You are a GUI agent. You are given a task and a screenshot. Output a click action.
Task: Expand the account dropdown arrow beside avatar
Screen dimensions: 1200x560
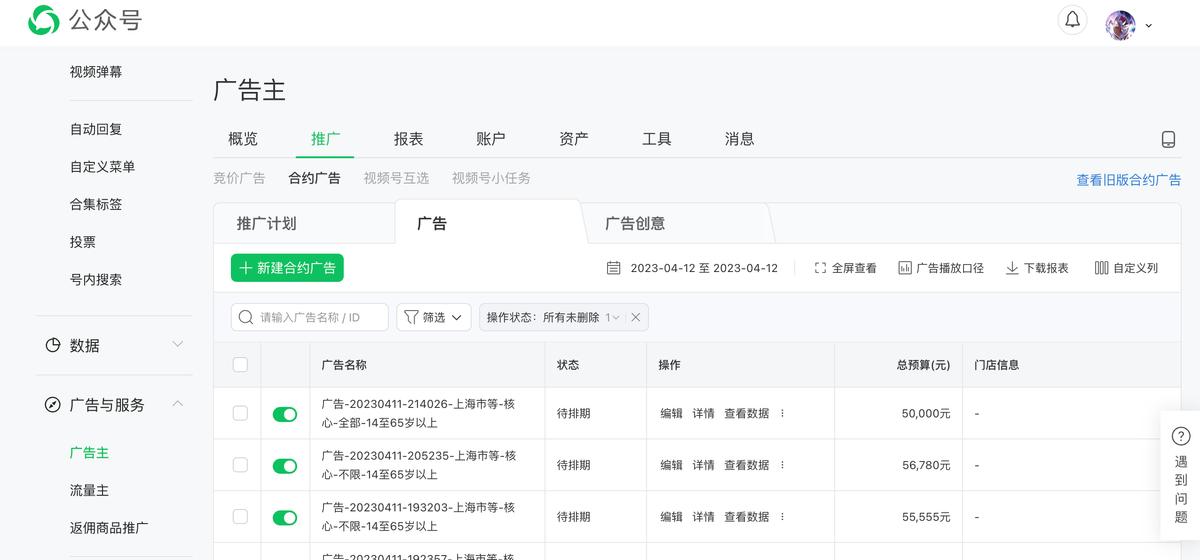[1148, 26]
